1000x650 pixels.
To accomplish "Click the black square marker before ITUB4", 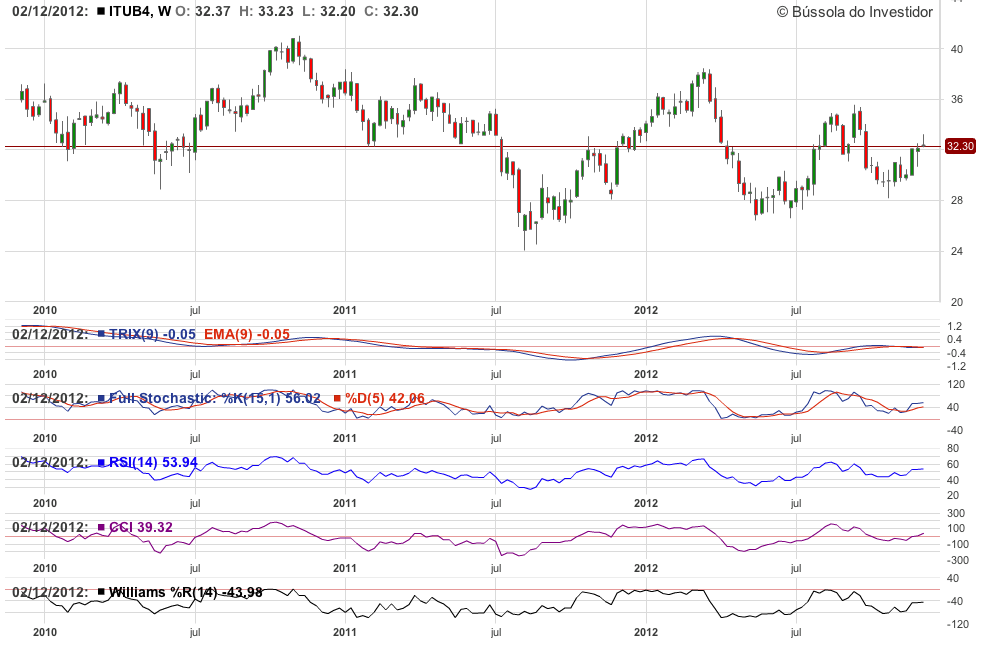I will [x=101, y=11].
